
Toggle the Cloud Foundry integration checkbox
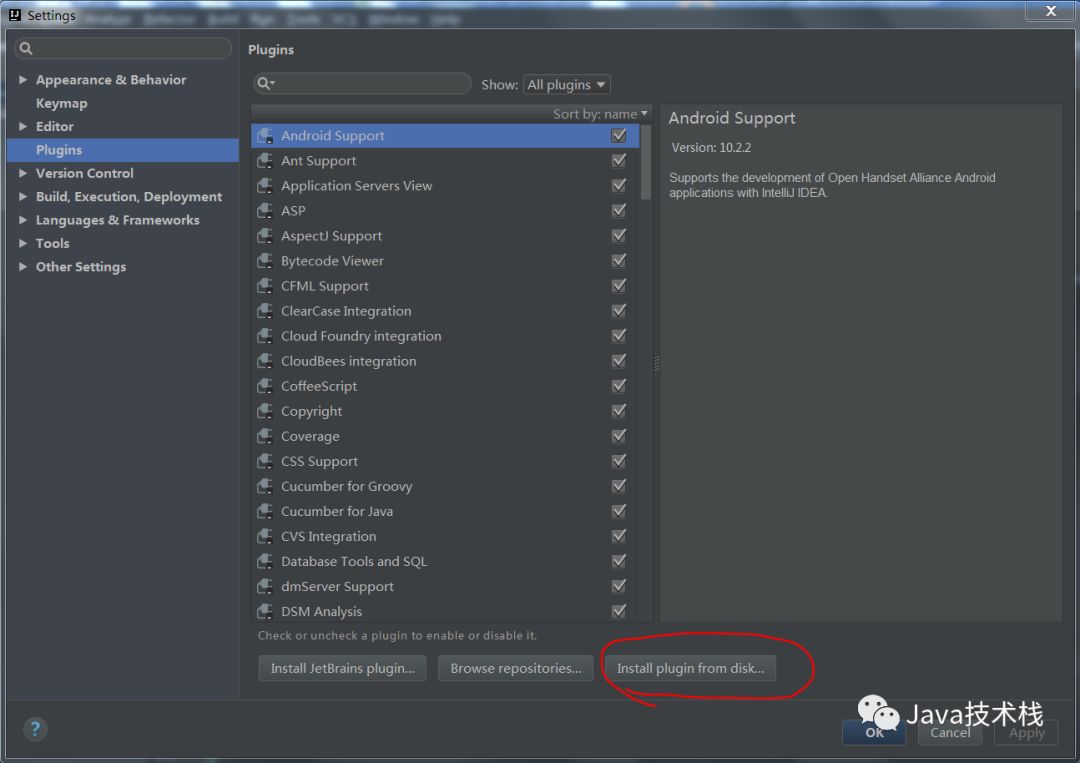(619, 335)
